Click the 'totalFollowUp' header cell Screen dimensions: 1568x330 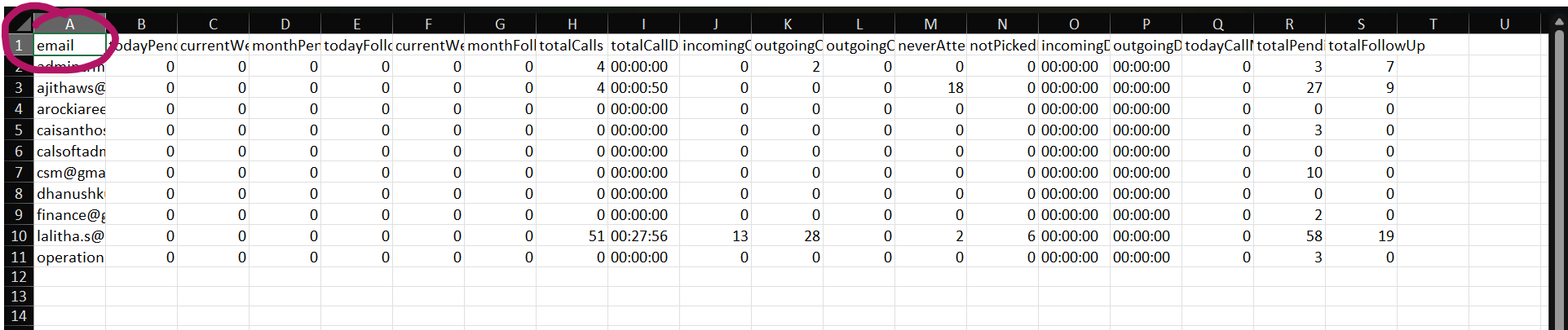click(x=1361, y=46)
